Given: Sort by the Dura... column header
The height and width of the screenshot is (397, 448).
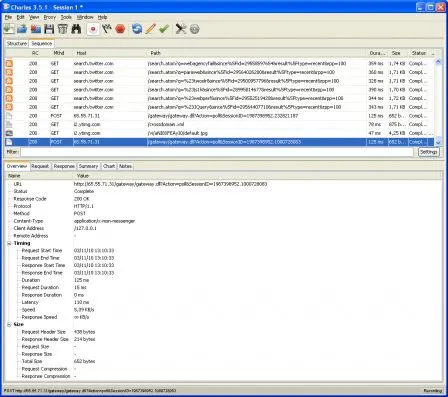Looking at the screenshot, I should tap(377, 53).
